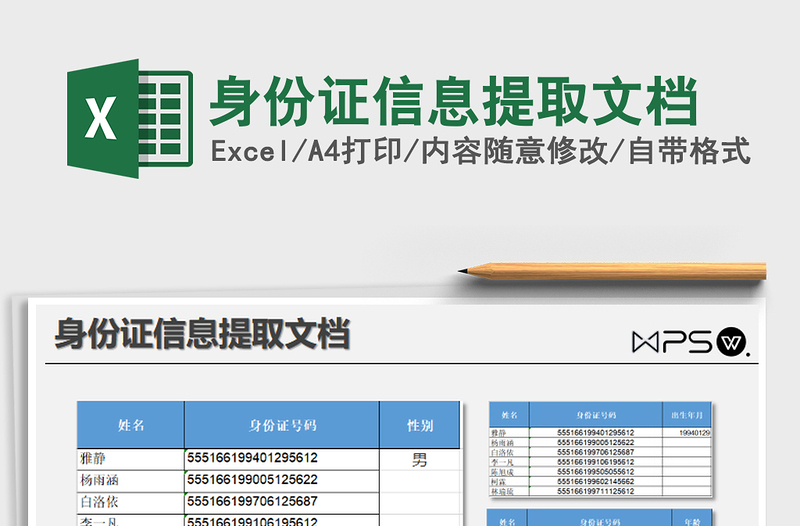Open the small 年龄 table thumbnail
800x526 pixels.
pyautogui.click(x=600, y=517)
